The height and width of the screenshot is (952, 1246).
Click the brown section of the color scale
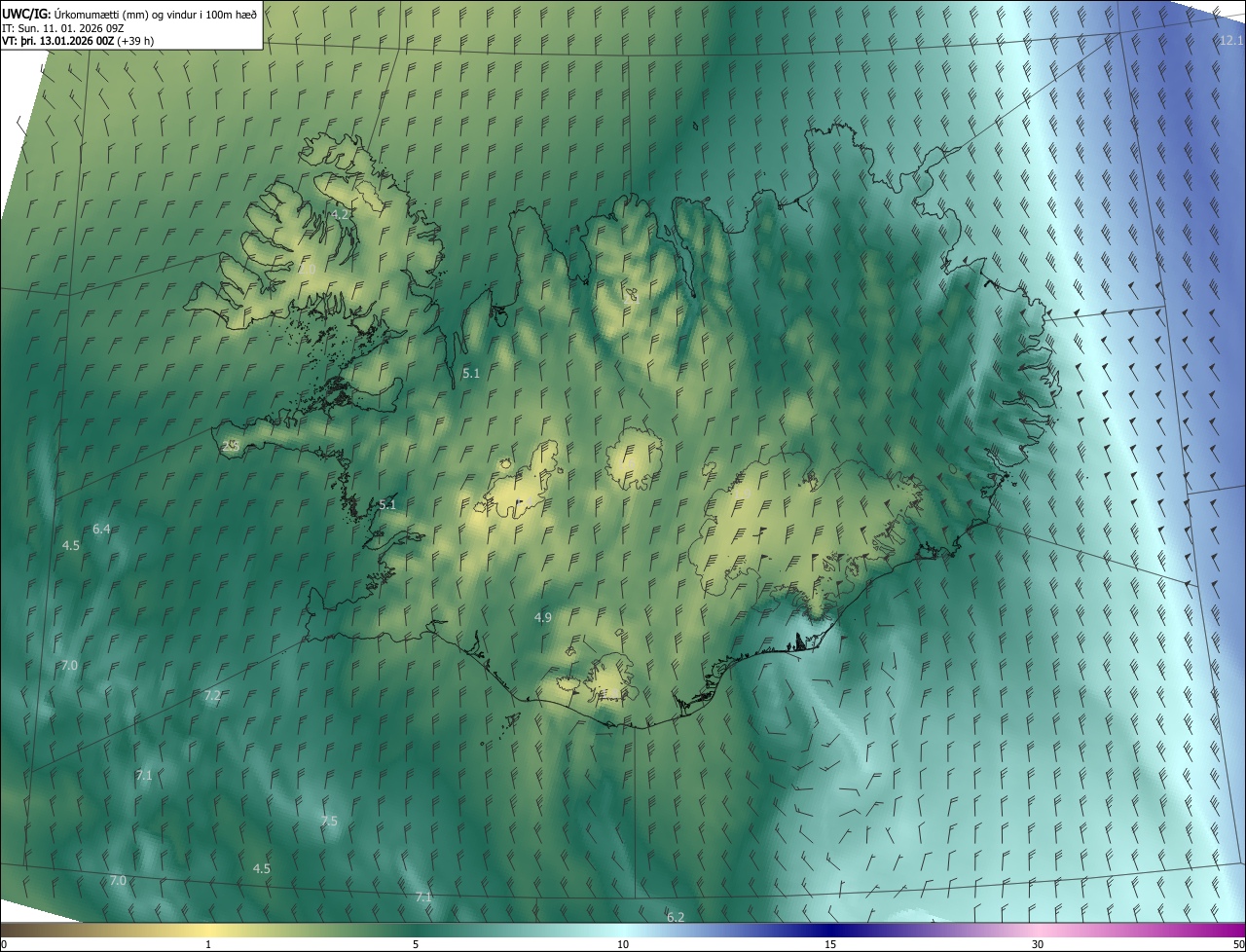(x=39, y=930)
